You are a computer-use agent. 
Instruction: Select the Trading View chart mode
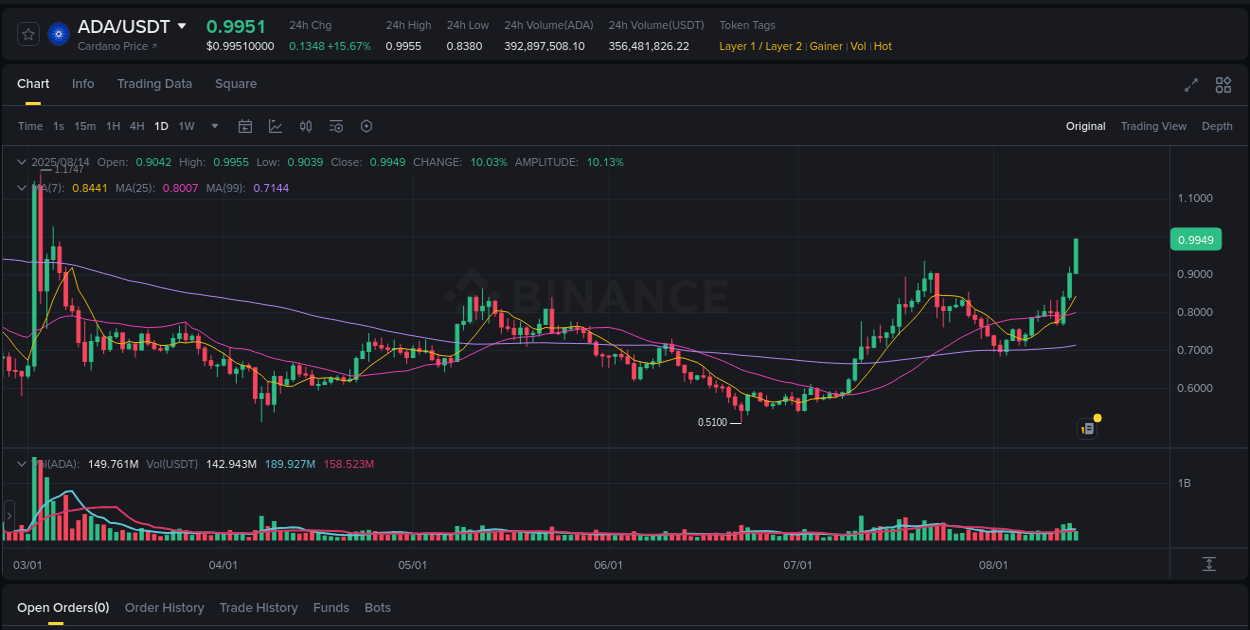(x=1153, y=126)
